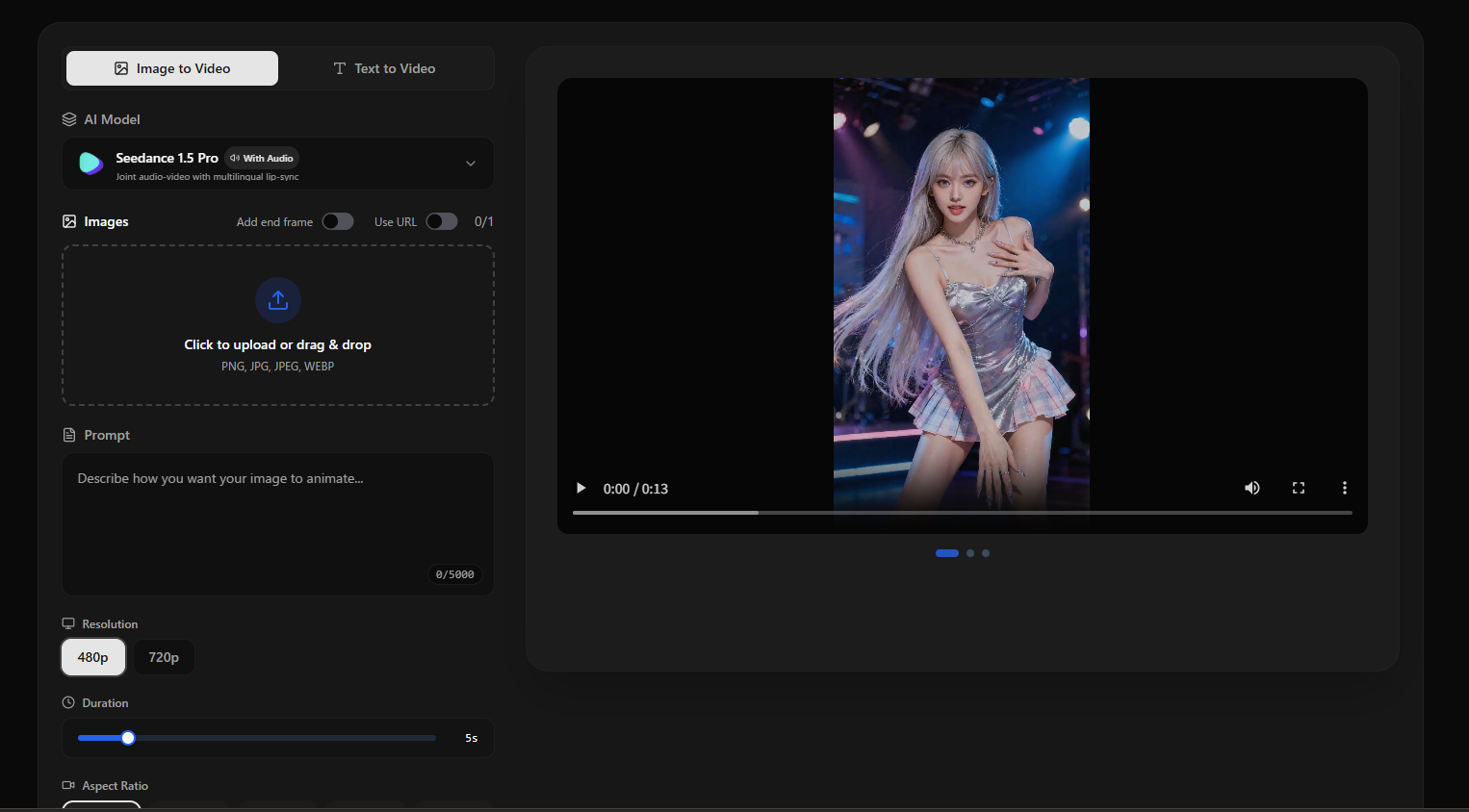This screenshot has height=812, width=1469.
Task: Go to the second carousel dot
Action: click(x=970, y=553)
